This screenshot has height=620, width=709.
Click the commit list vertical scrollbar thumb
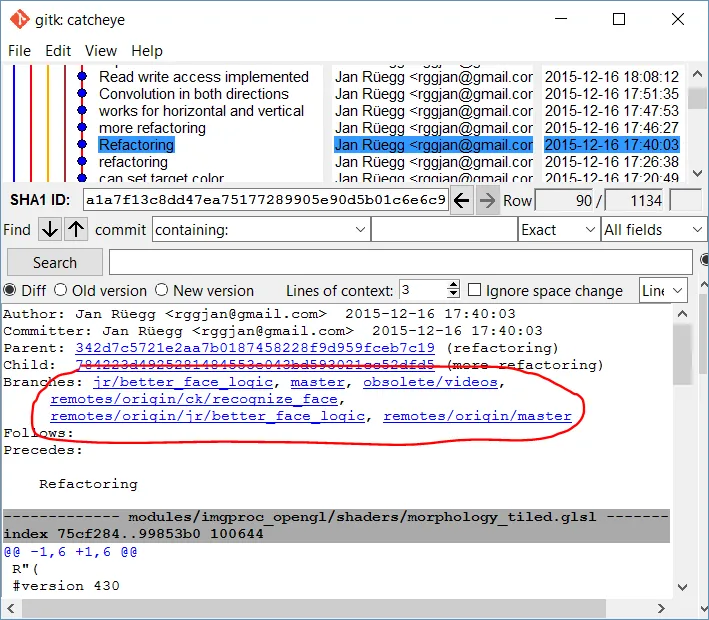click(x=697, y=98)
